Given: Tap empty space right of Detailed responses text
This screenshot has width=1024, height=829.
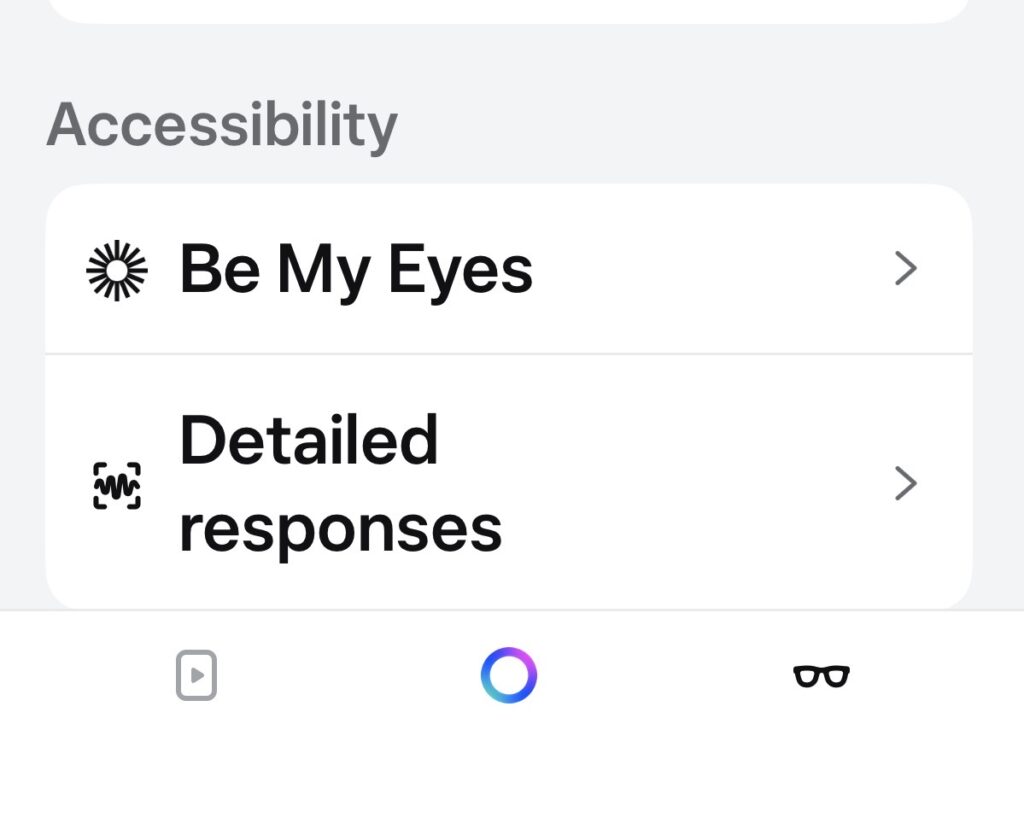Looking at the screenshot, I should coord(700,484).
